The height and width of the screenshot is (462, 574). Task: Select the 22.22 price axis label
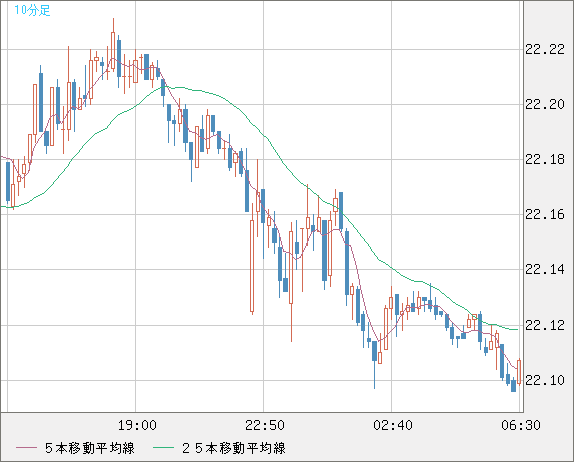tap(545, 49)
